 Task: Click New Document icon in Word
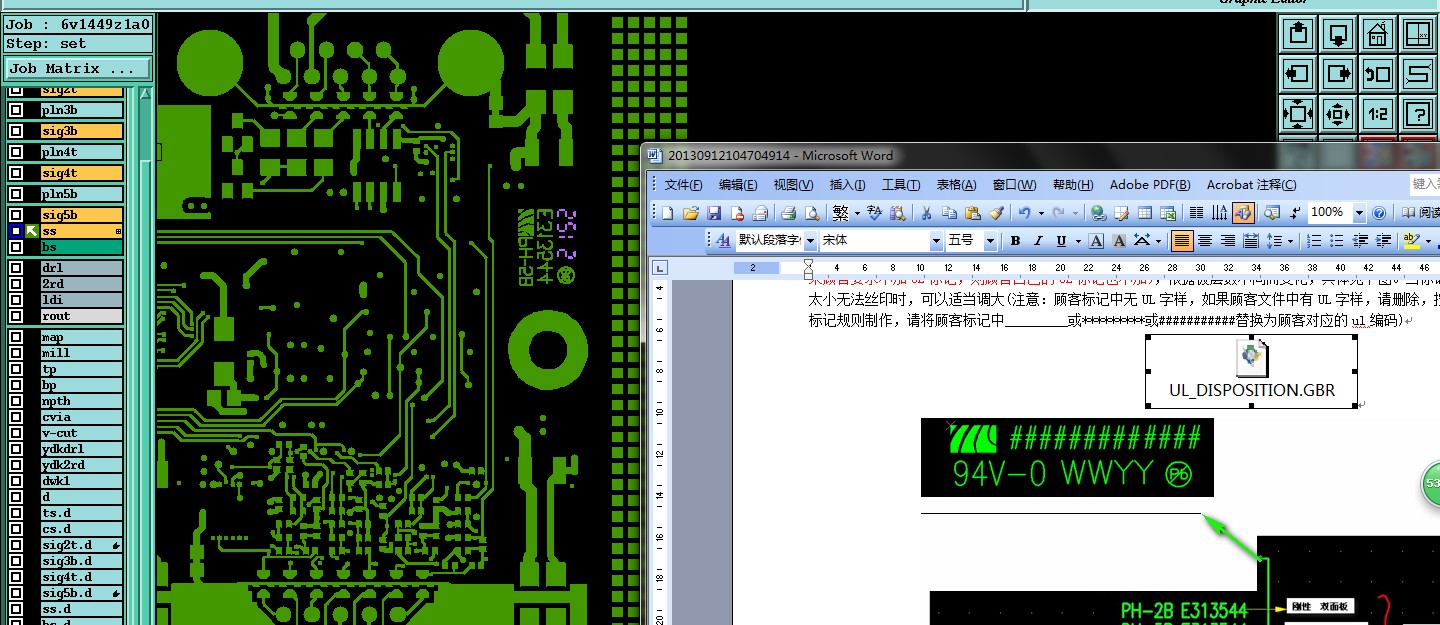(x=668, y=213)
